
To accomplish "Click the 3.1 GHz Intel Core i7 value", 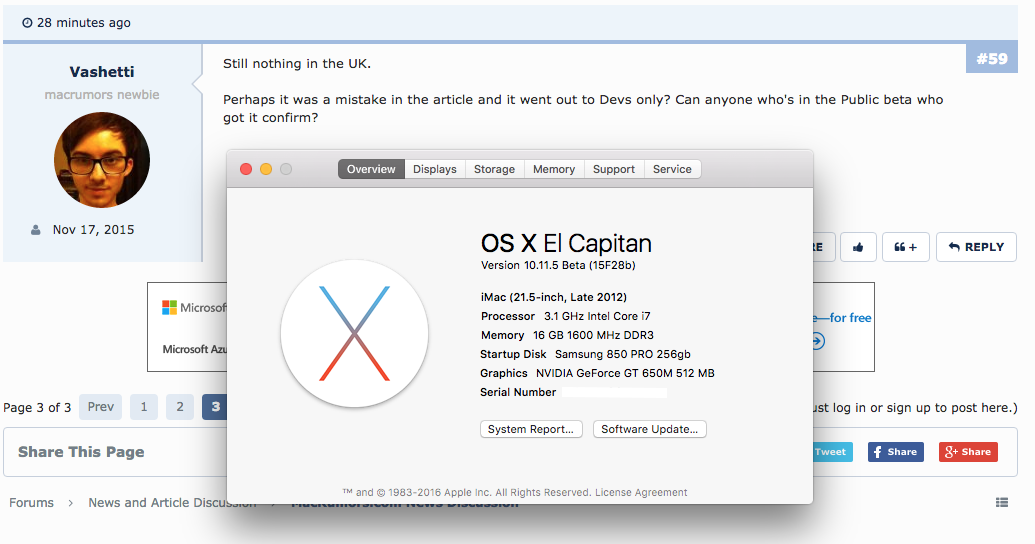I will [597, 316].
